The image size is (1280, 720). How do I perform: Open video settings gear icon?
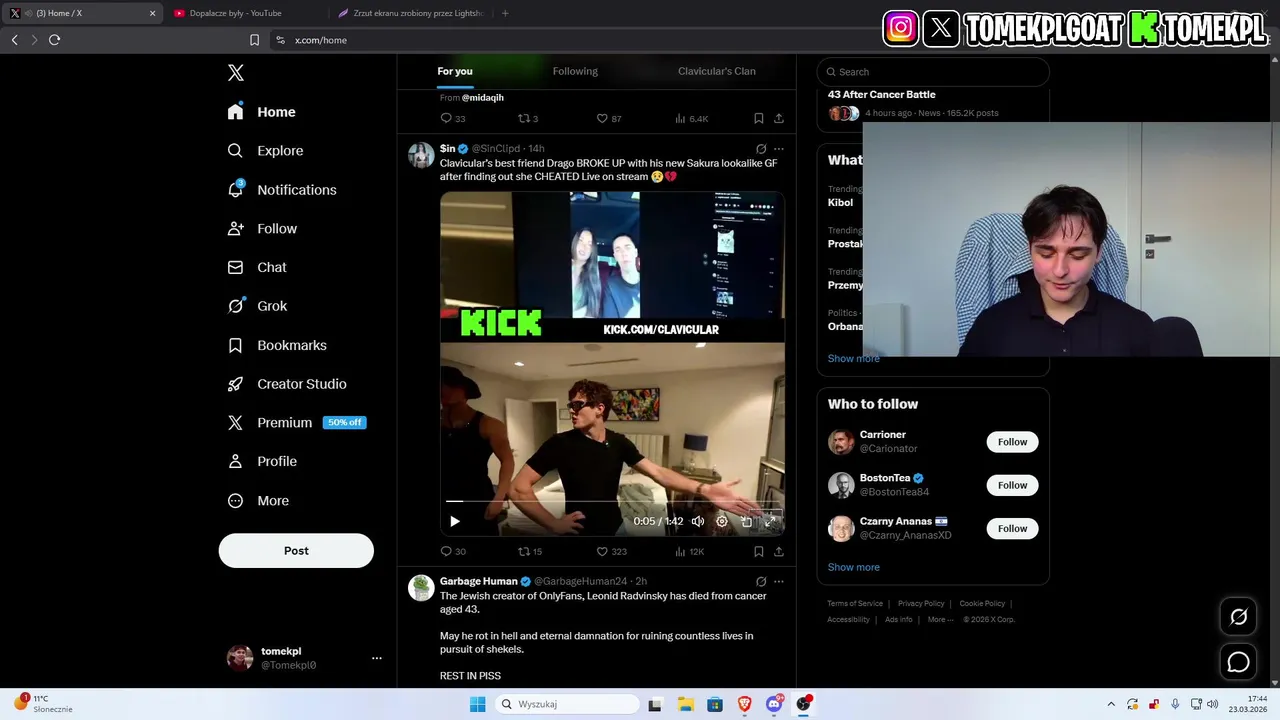(722, 521)
